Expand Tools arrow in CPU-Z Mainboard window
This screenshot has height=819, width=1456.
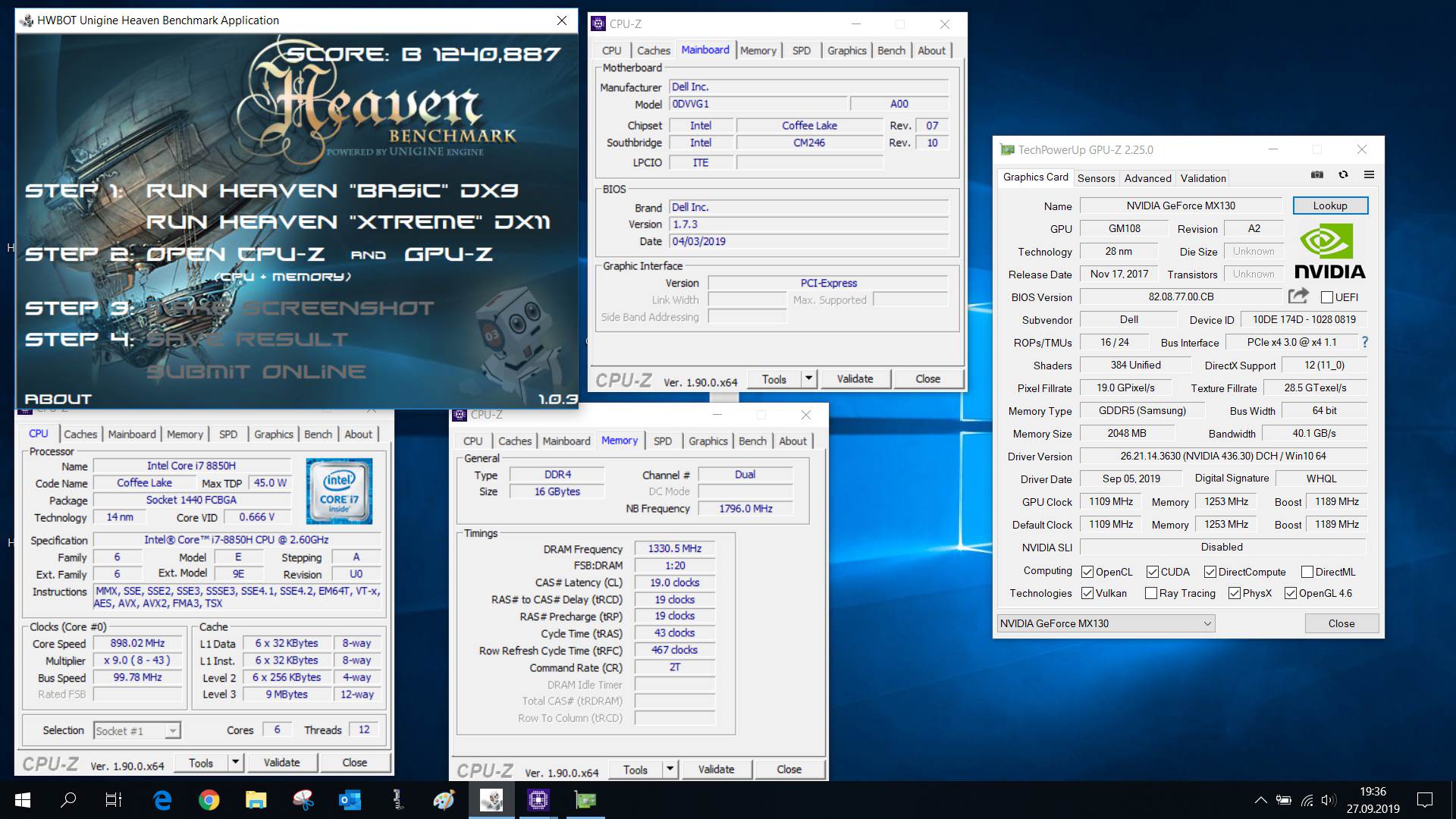[808, 378]
